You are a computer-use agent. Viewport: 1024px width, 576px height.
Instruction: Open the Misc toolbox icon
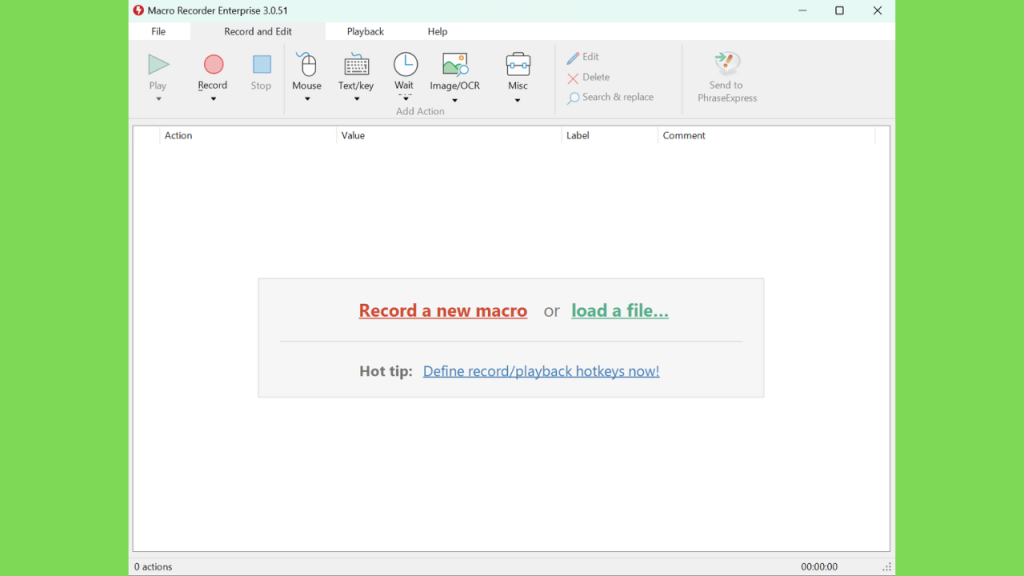tap(518, 64)
